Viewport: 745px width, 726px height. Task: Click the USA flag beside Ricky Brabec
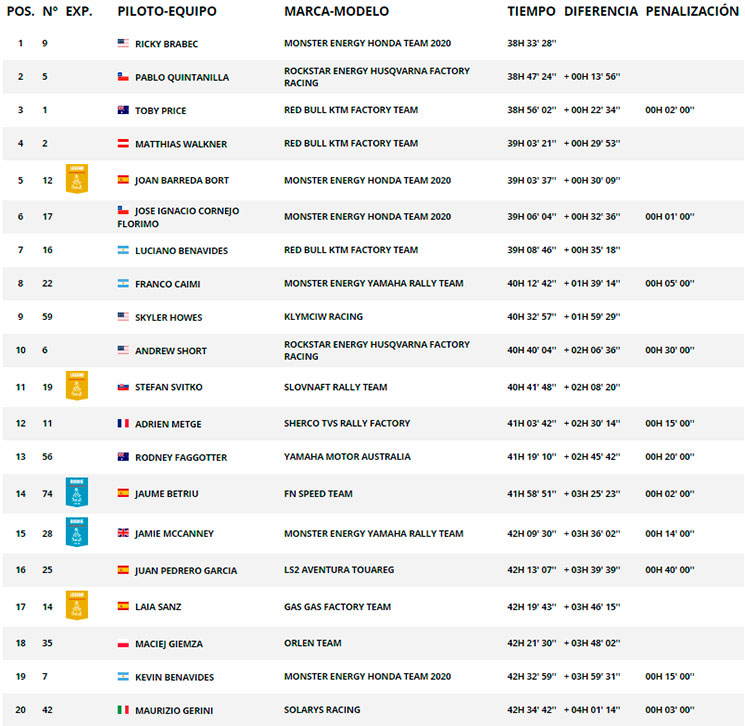pos(123,43)
